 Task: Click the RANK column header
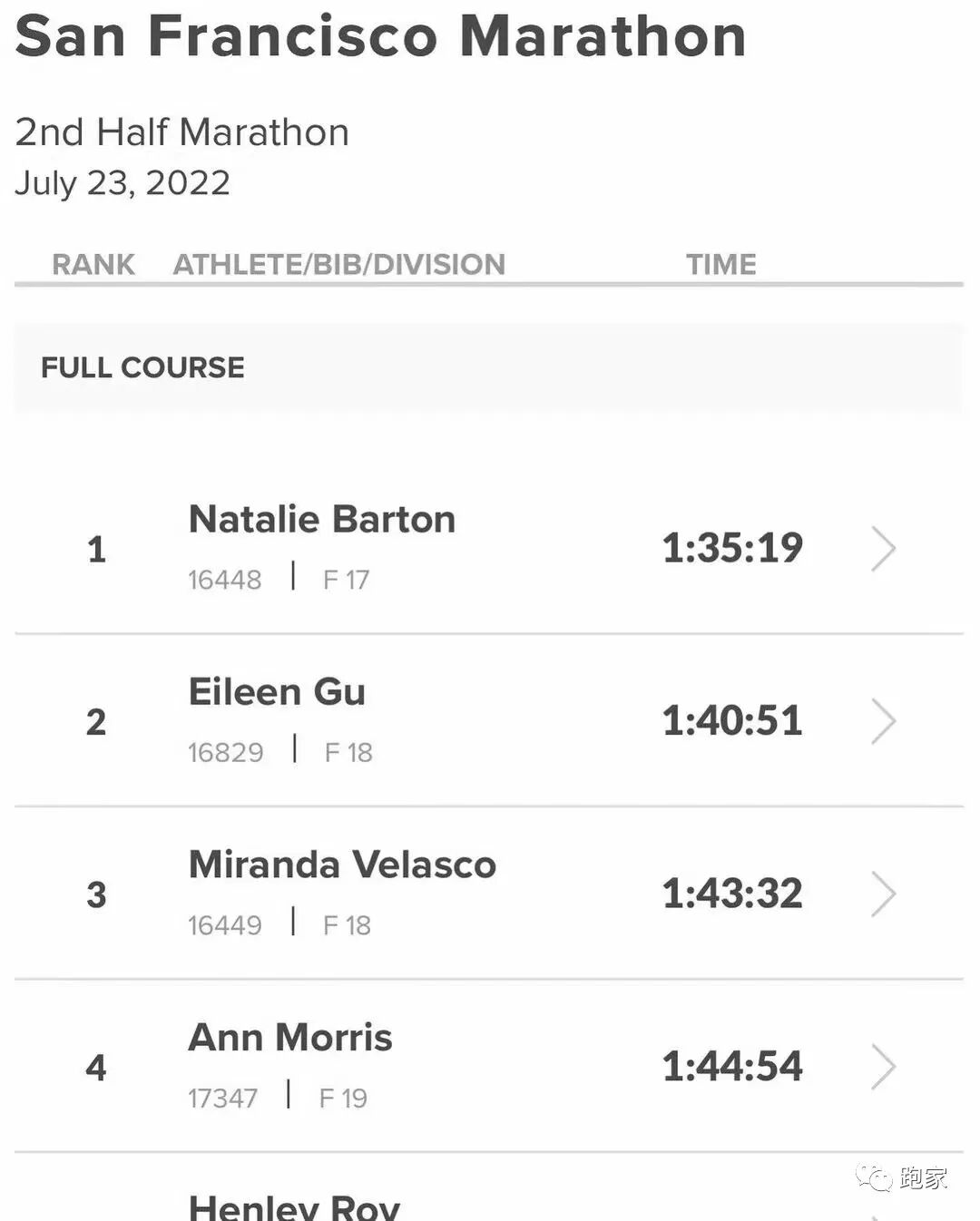point(93,264)
